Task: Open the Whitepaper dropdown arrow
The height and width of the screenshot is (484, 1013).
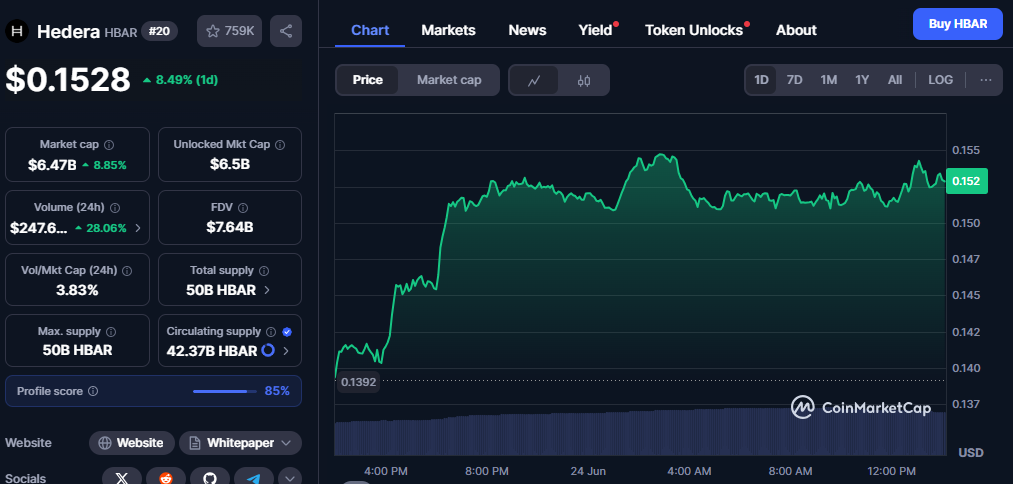Action: (287, 443)
